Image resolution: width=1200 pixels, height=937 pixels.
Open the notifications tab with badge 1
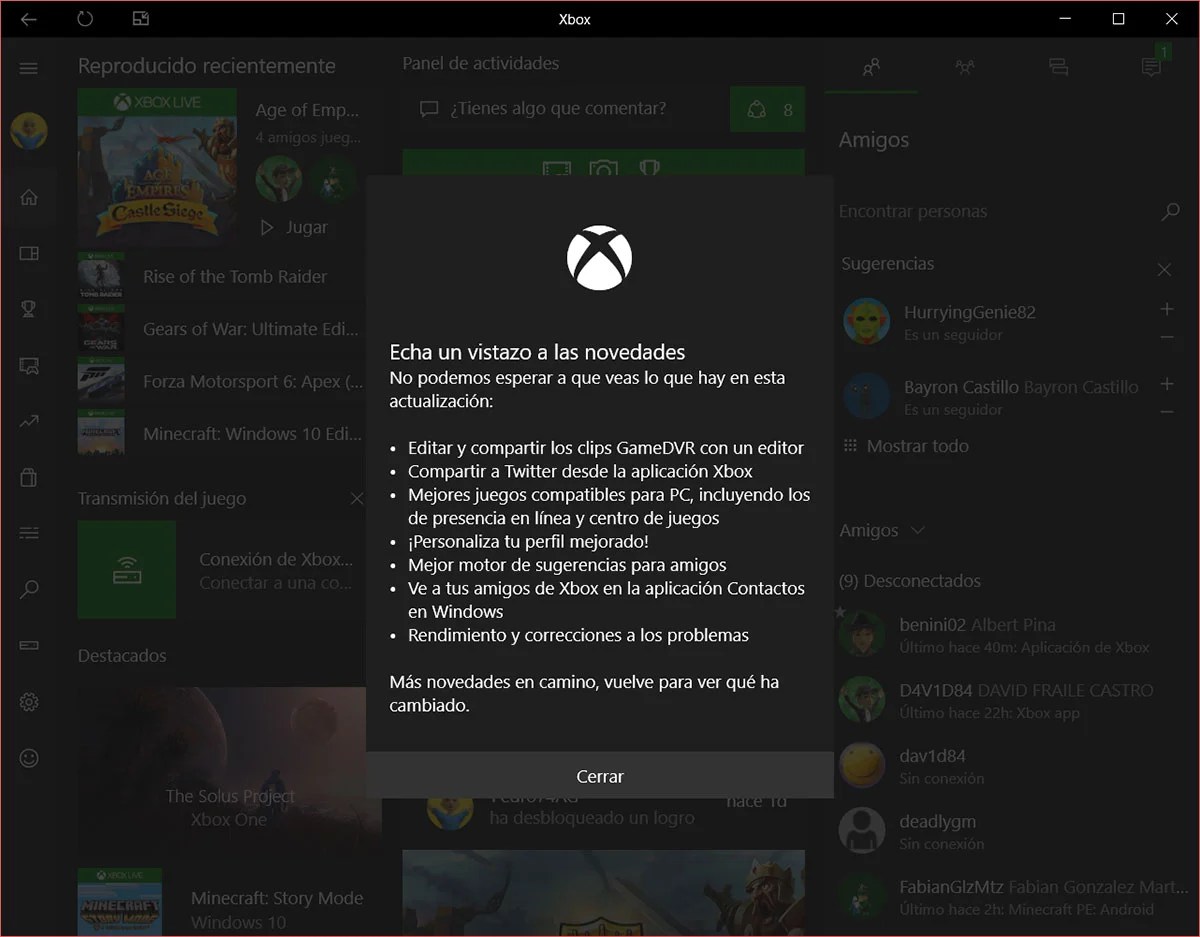[x=1150, y=67]
